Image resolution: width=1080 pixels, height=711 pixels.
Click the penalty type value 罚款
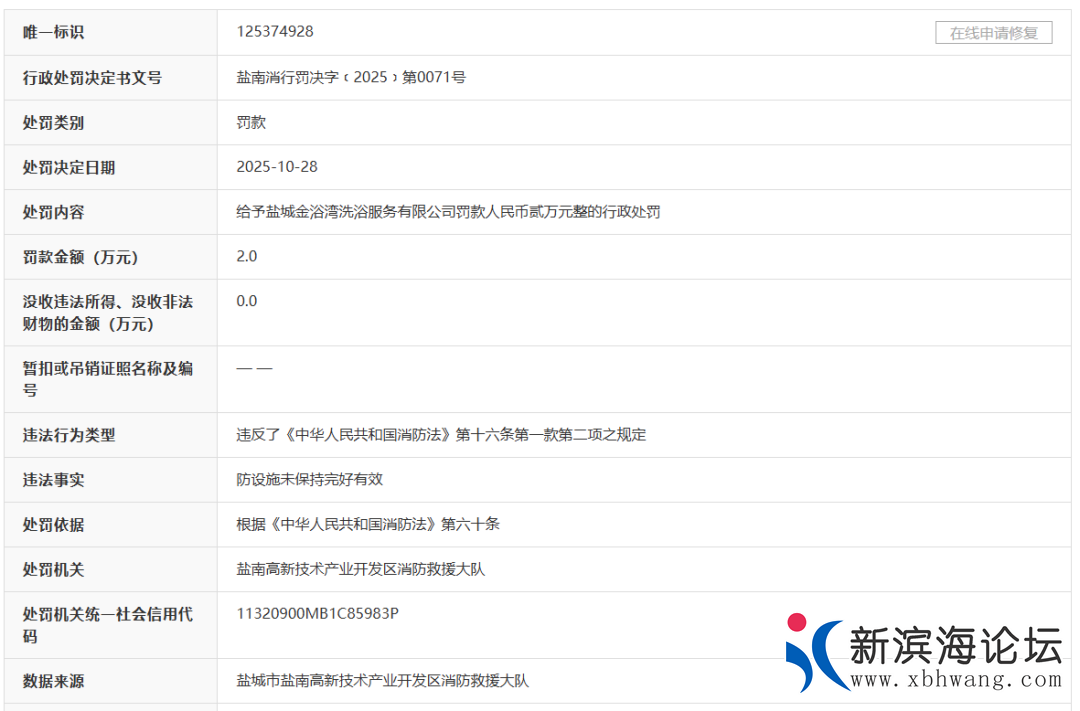coord(251,122)
